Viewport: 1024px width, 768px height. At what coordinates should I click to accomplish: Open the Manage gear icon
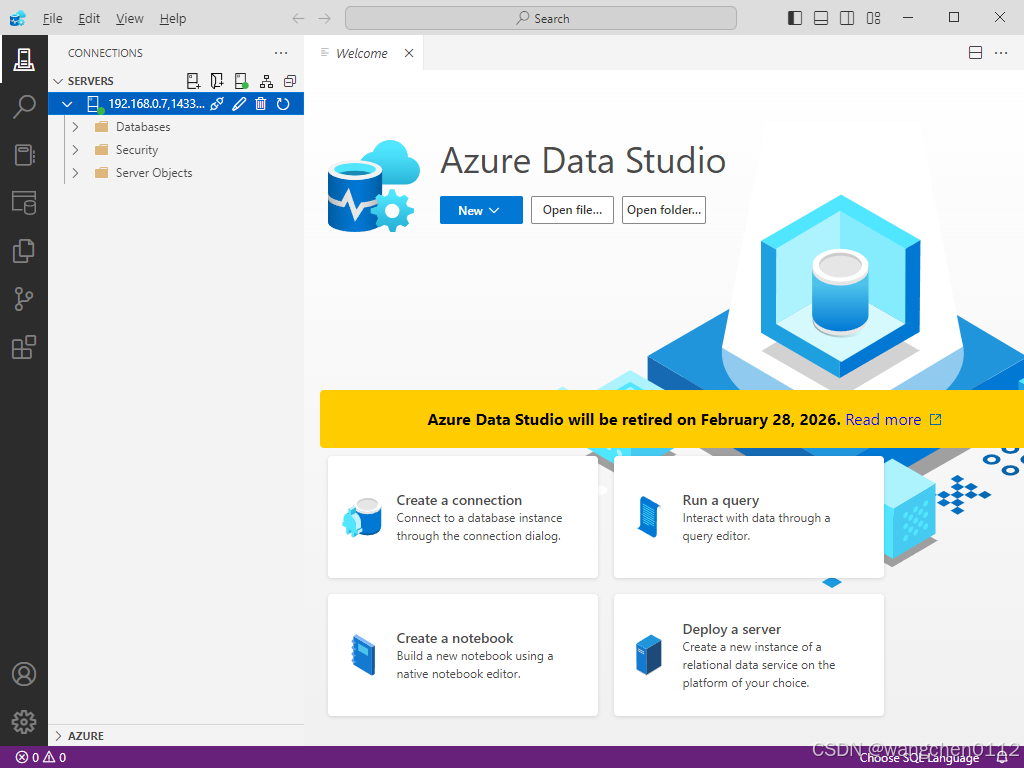pos(24,722)
